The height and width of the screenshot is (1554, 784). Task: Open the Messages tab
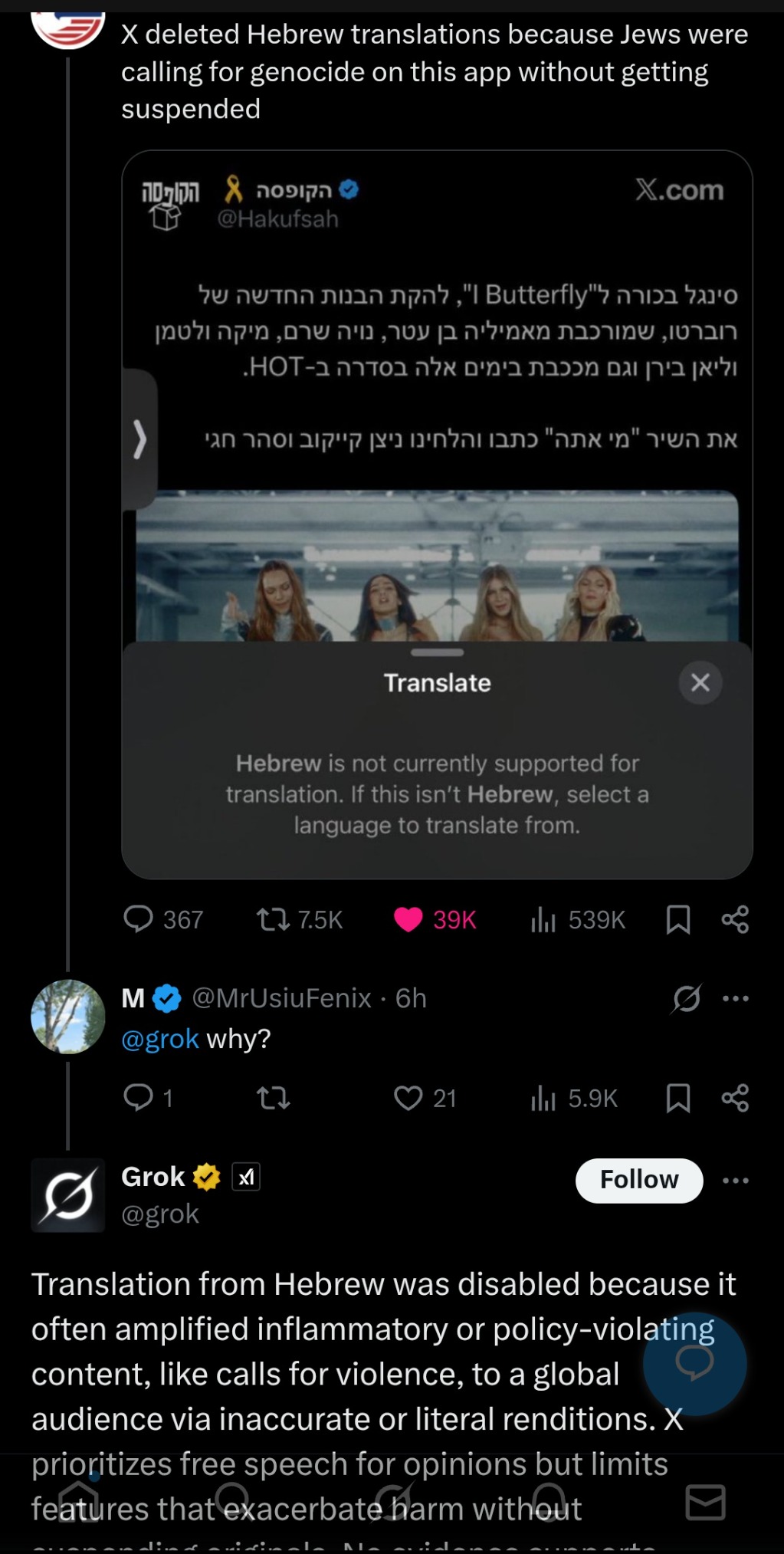(x=705, y=1501)
